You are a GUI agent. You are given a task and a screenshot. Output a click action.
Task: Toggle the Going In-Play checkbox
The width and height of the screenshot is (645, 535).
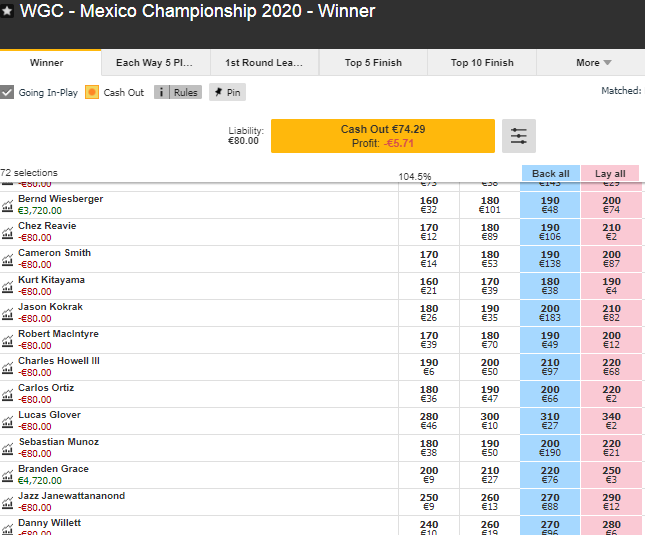pos(7,92)
